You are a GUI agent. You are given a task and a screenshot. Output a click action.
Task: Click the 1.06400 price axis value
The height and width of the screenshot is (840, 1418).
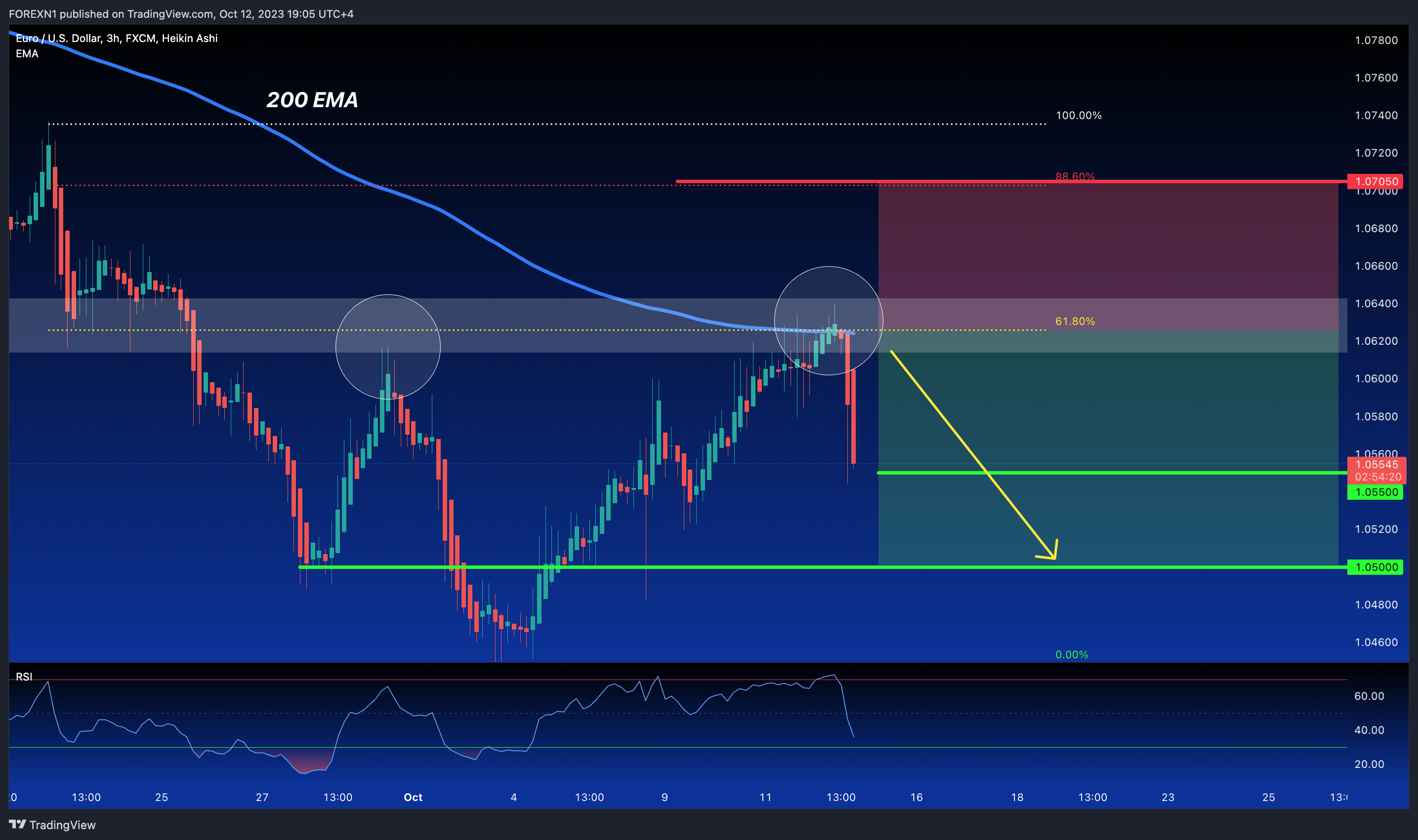click(1376, 303)
